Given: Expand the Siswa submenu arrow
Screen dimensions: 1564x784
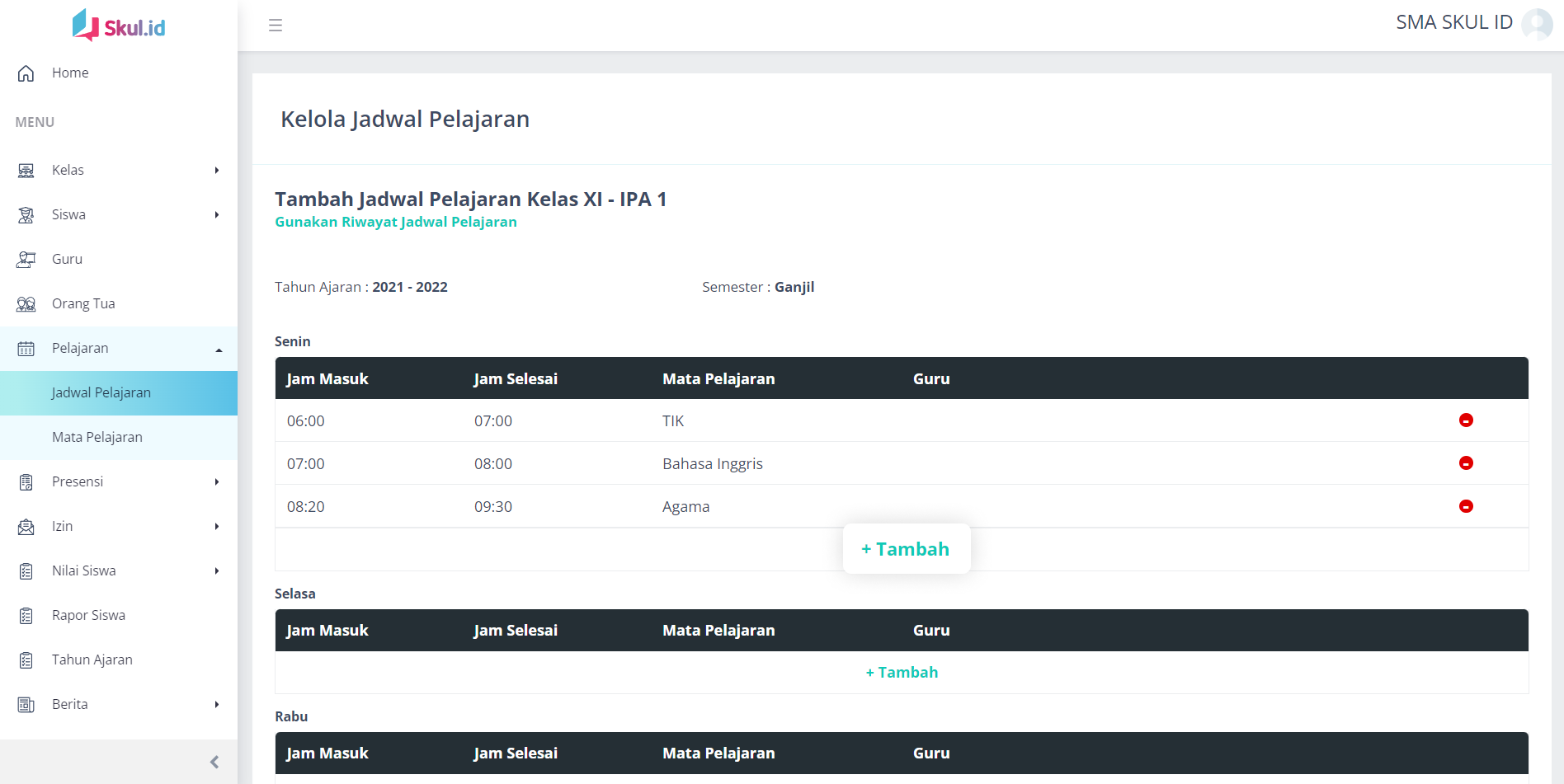Looking at the screenshot, I should click(216, 215).
